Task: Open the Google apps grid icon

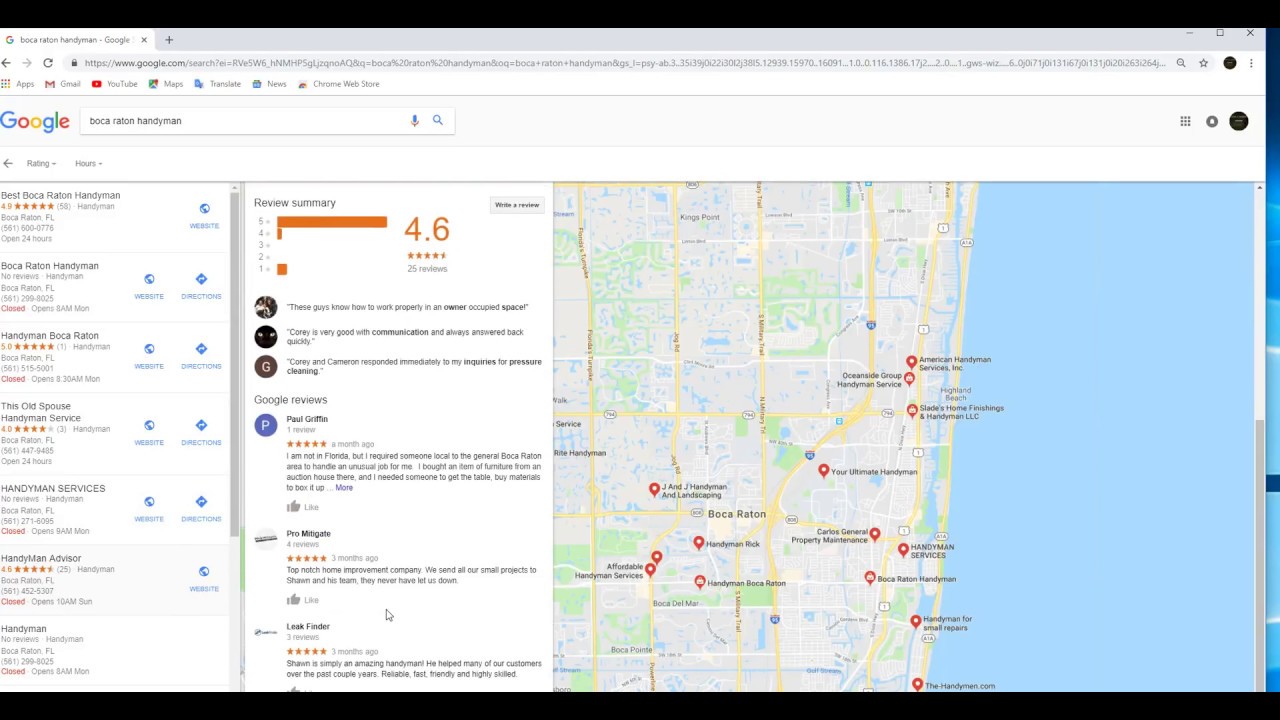Action: point(1185,121)
